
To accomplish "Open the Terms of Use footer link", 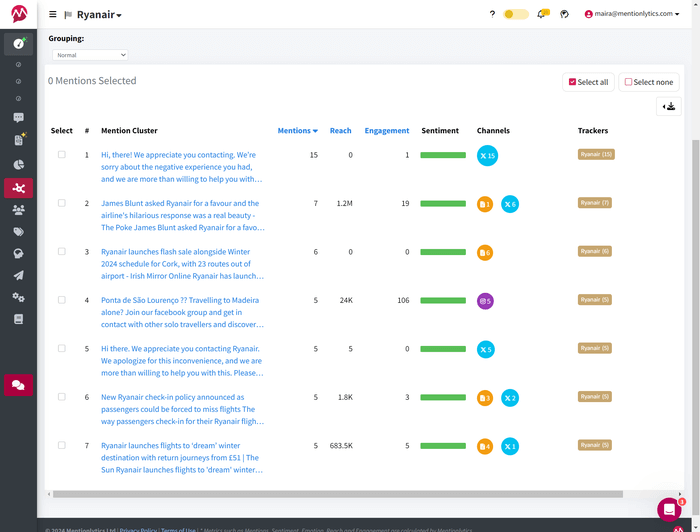I will [178, 530].
